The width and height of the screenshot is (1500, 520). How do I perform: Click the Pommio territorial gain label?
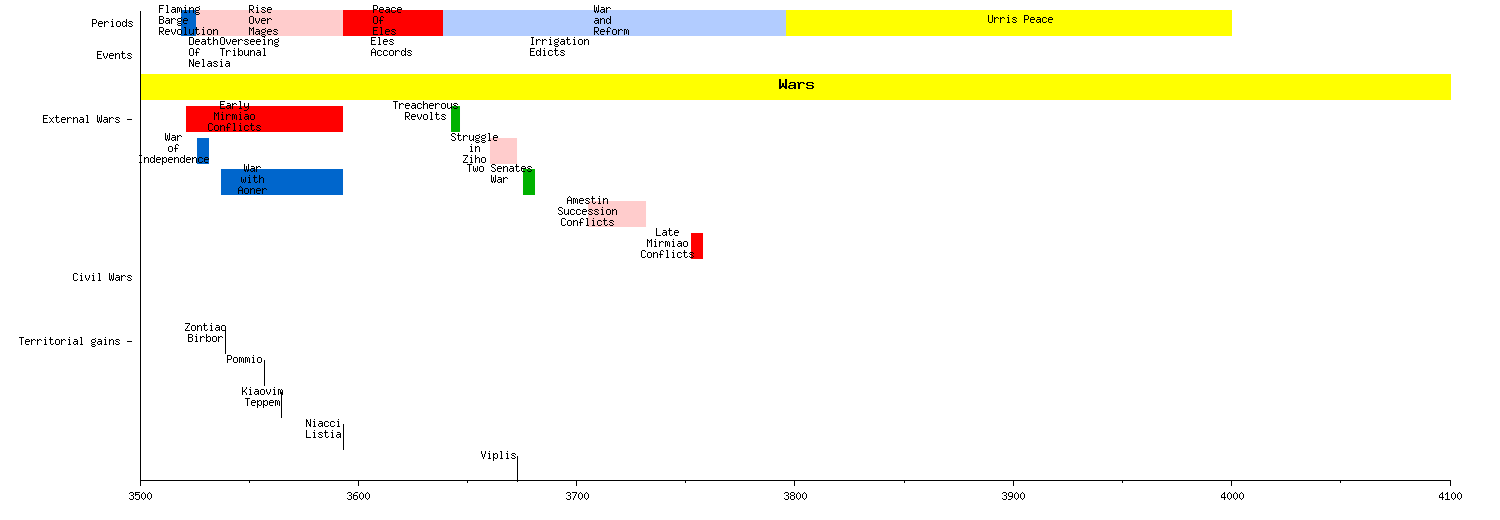point(244,359)
